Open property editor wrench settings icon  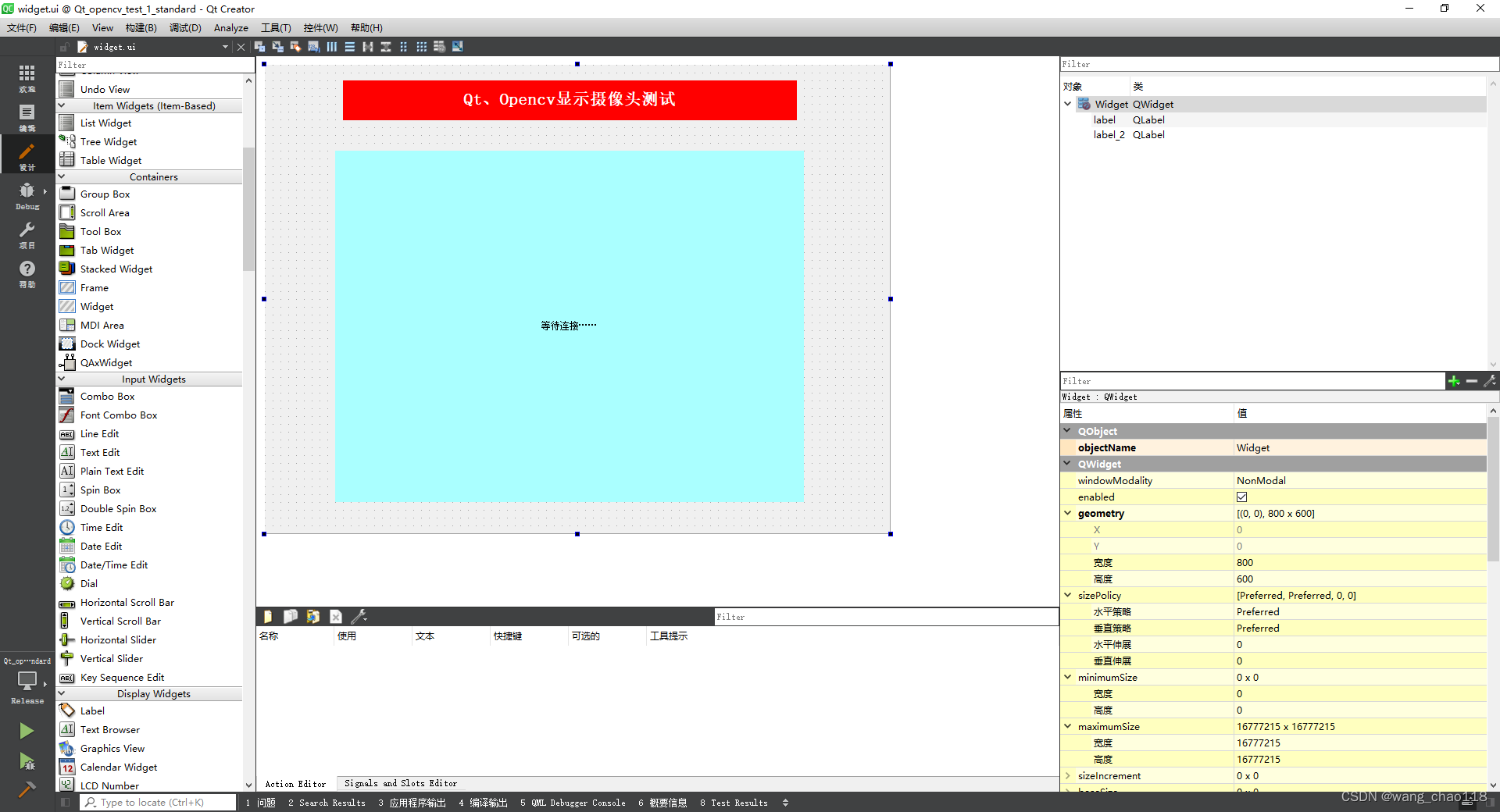(1490, 381)
